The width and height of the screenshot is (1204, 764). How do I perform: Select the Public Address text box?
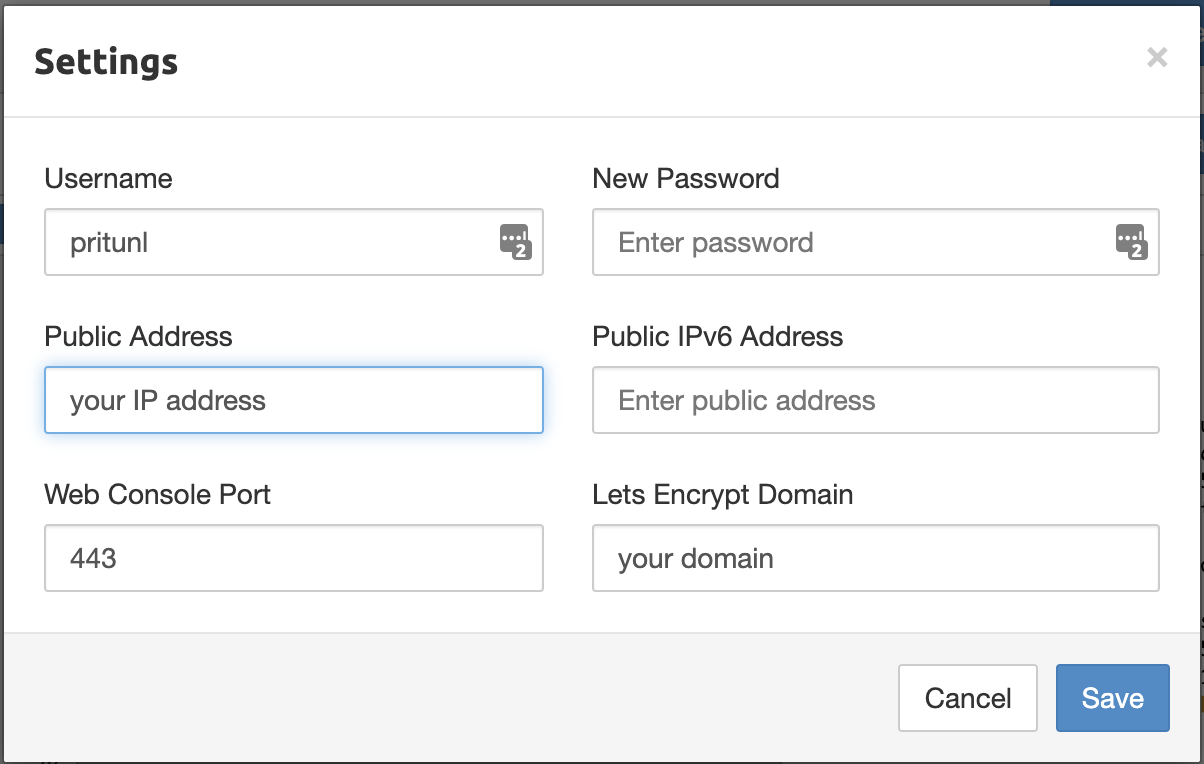pos(294,400)
